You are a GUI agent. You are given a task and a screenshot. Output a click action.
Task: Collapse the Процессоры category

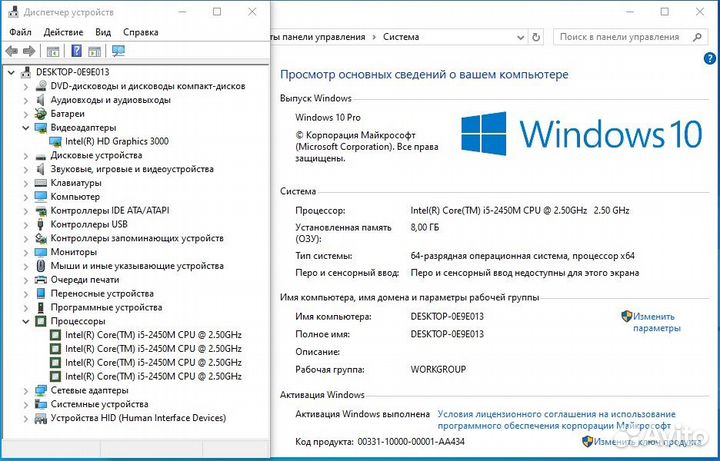coord(26,321)
